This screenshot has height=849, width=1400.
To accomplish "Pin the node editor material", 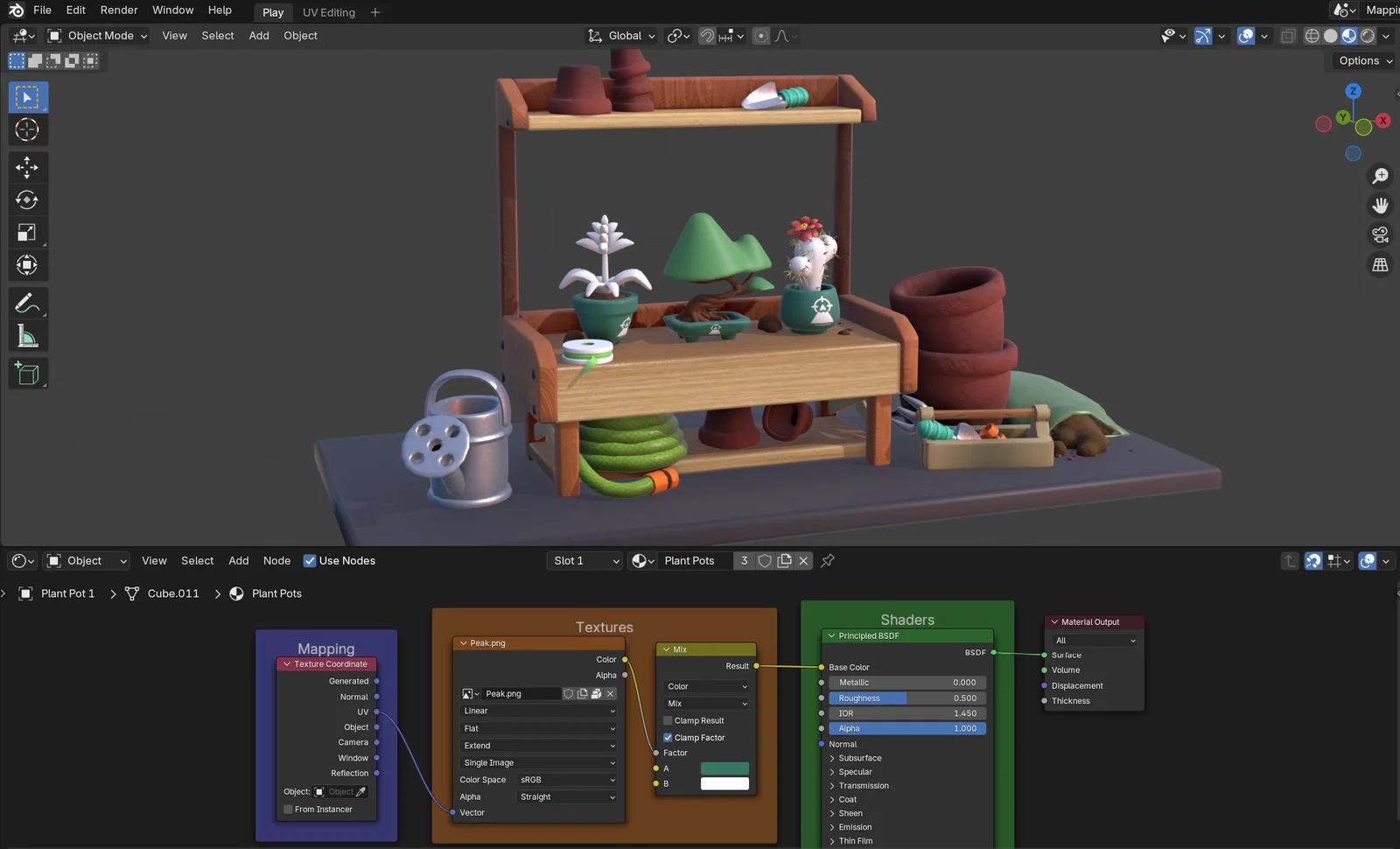I will [x=828, y=561].
